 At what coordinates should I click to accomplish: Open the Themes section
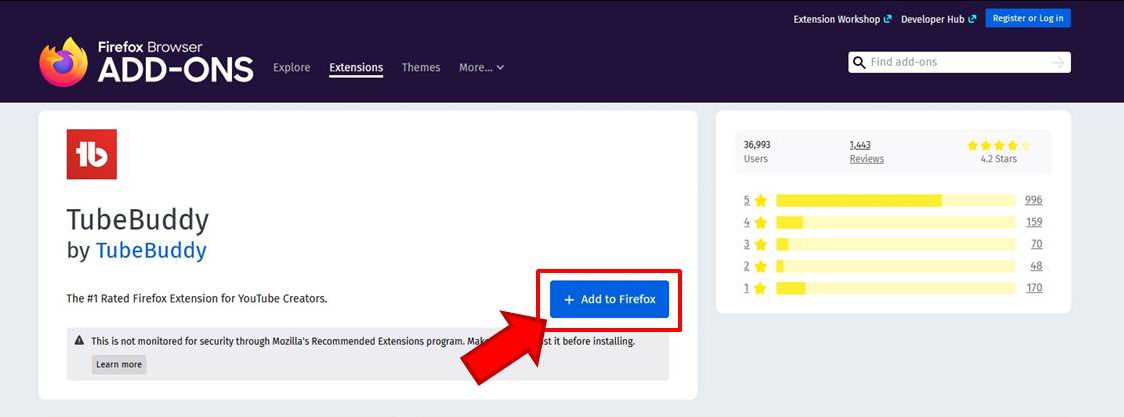[x=421, y=67]
